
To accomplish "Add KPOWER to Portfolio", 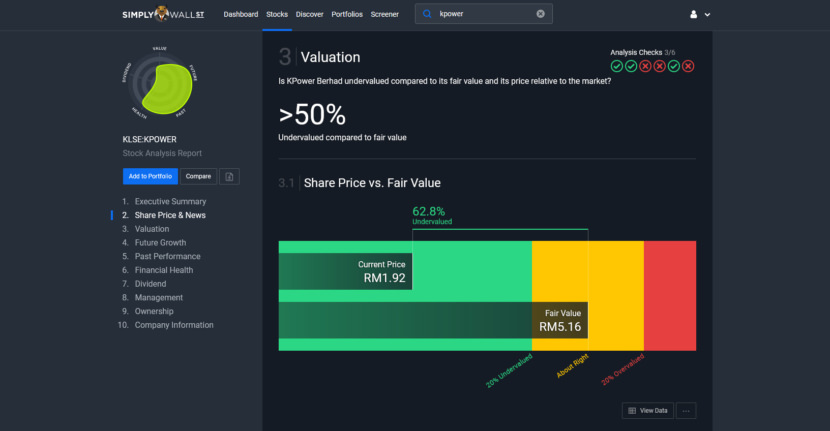I will (150, 176).
